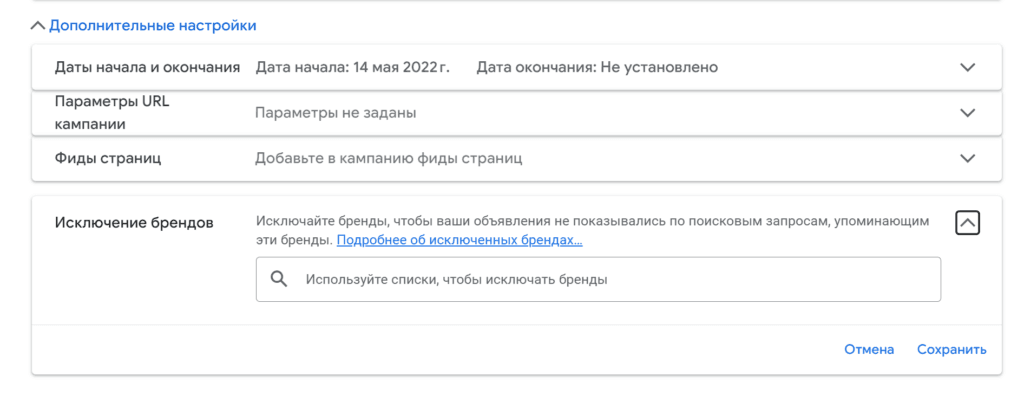Expand the Фиды страниц chevron
This screenshot has height=395, width=1024.
click(x=967, y=159)
